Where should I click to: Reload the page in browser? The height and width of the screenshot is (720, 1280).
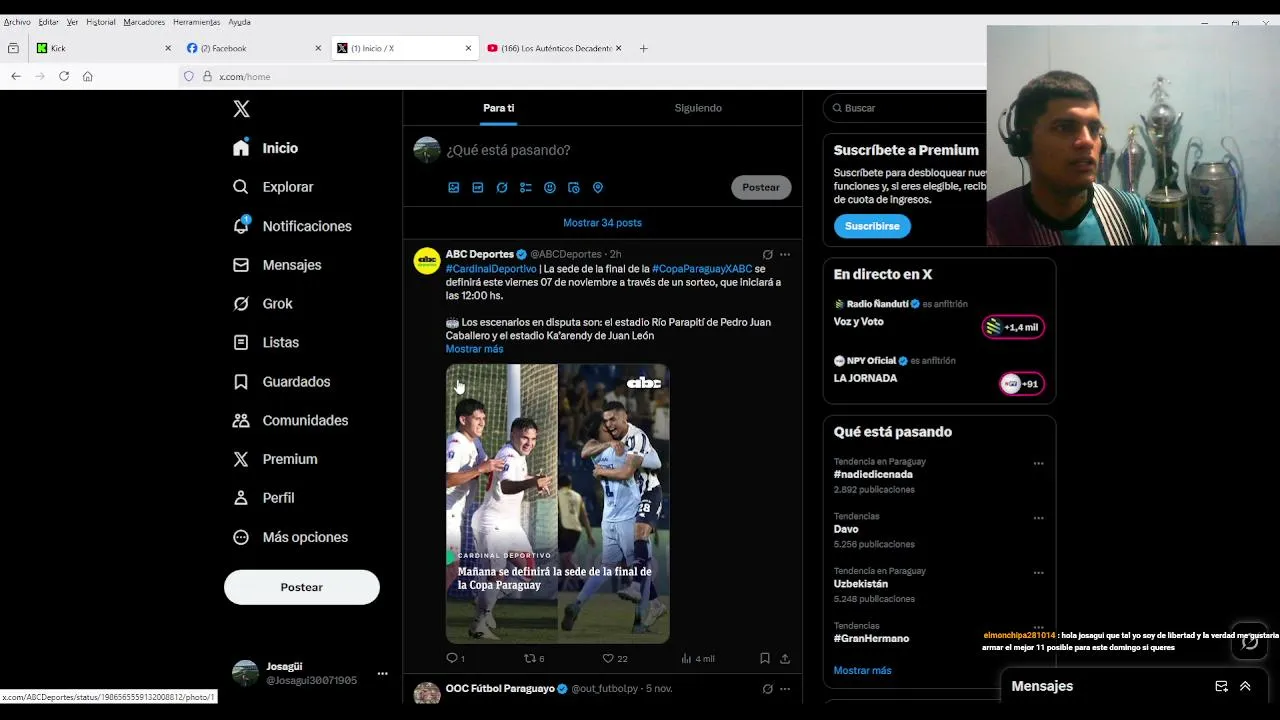point(64,76)
